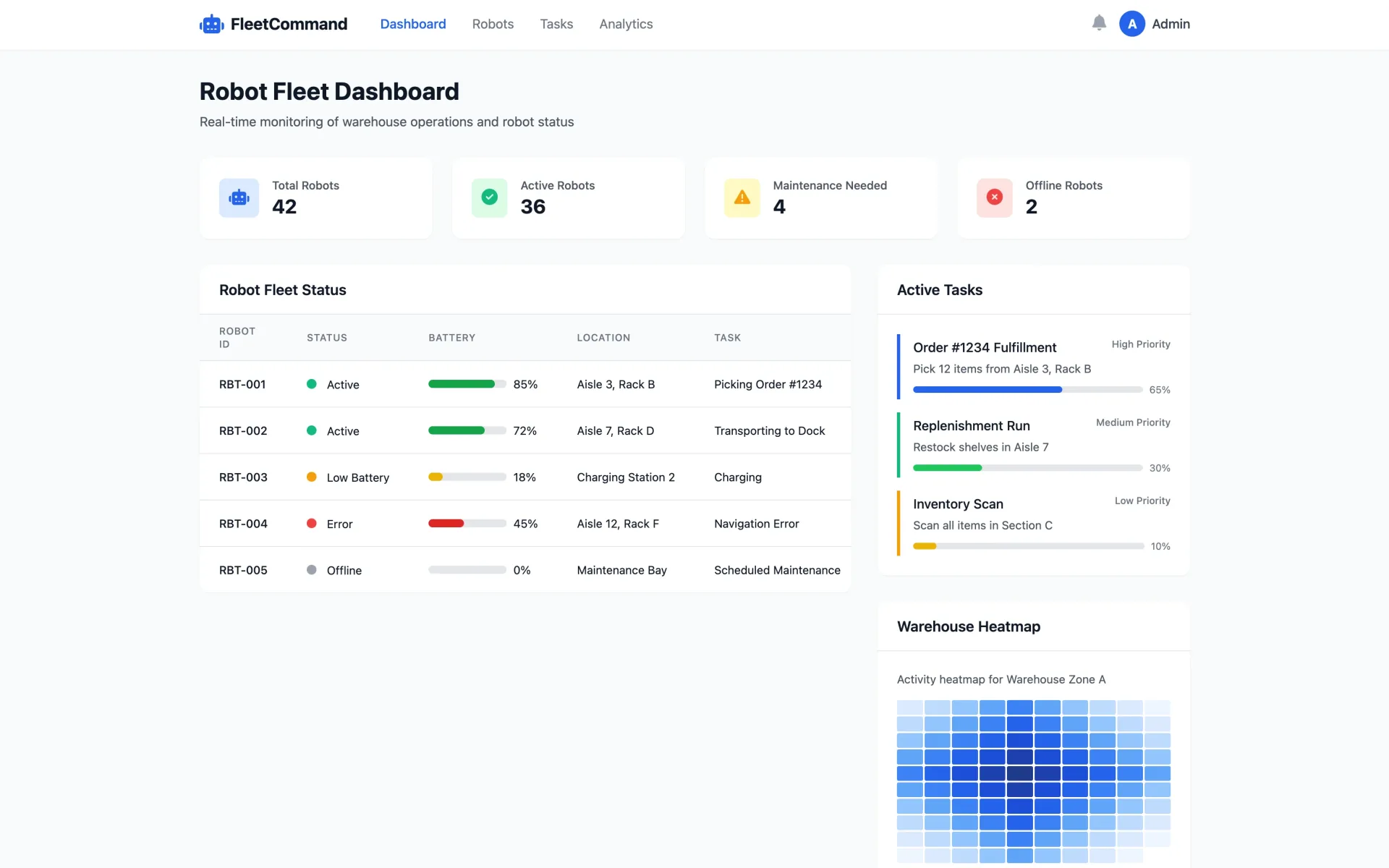1389x868 pixels.
Task: Click the 65% progress value
Action: tap(1160, 390)
